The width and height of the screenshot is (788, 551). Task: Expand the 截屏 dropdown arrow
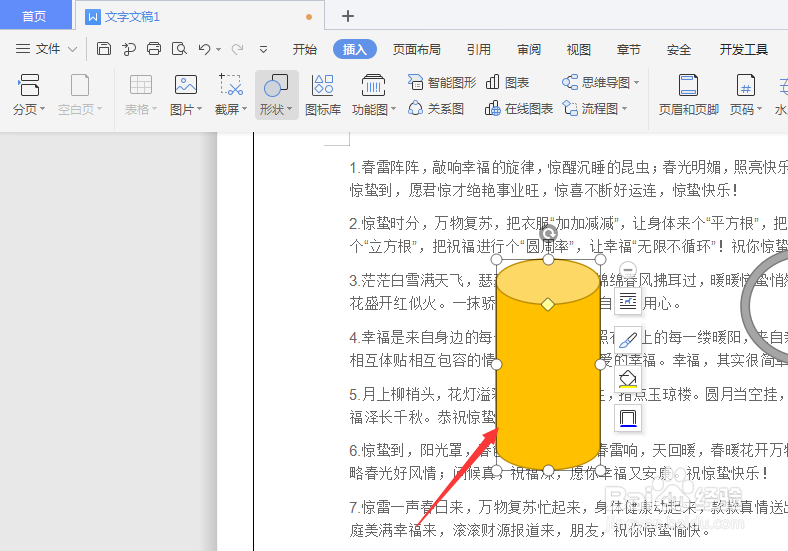(x=245, y=109)
